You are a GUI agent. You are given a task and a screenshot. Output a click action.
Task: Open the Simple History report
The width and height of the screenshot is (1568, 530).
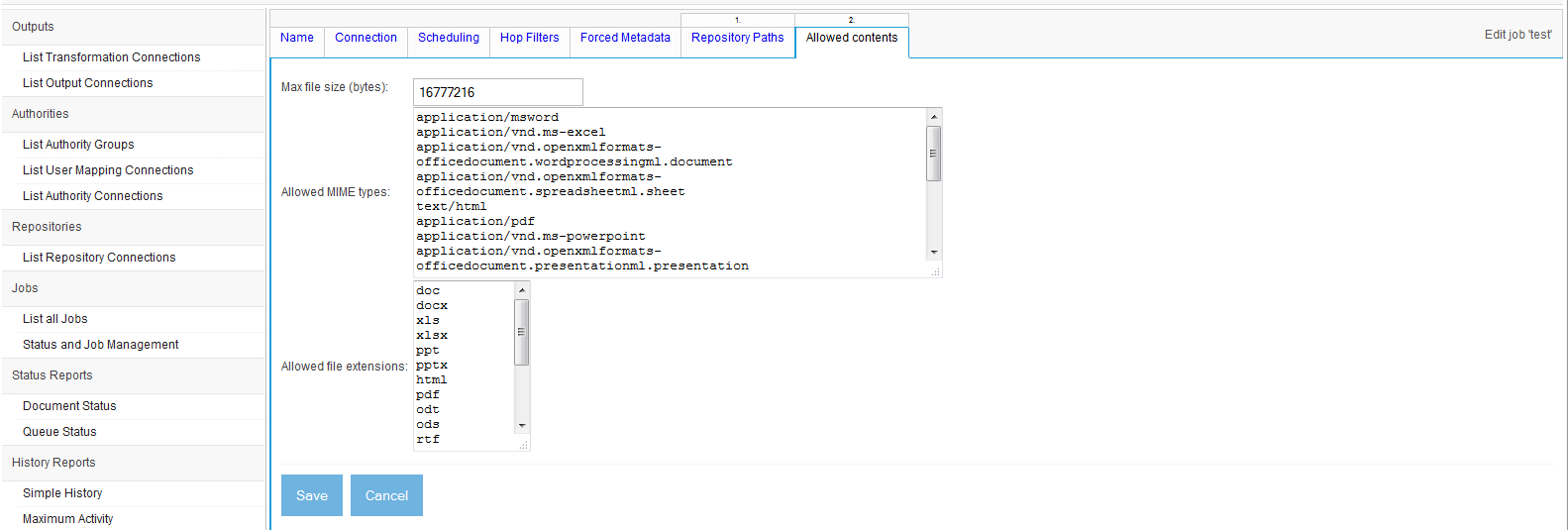62,493
